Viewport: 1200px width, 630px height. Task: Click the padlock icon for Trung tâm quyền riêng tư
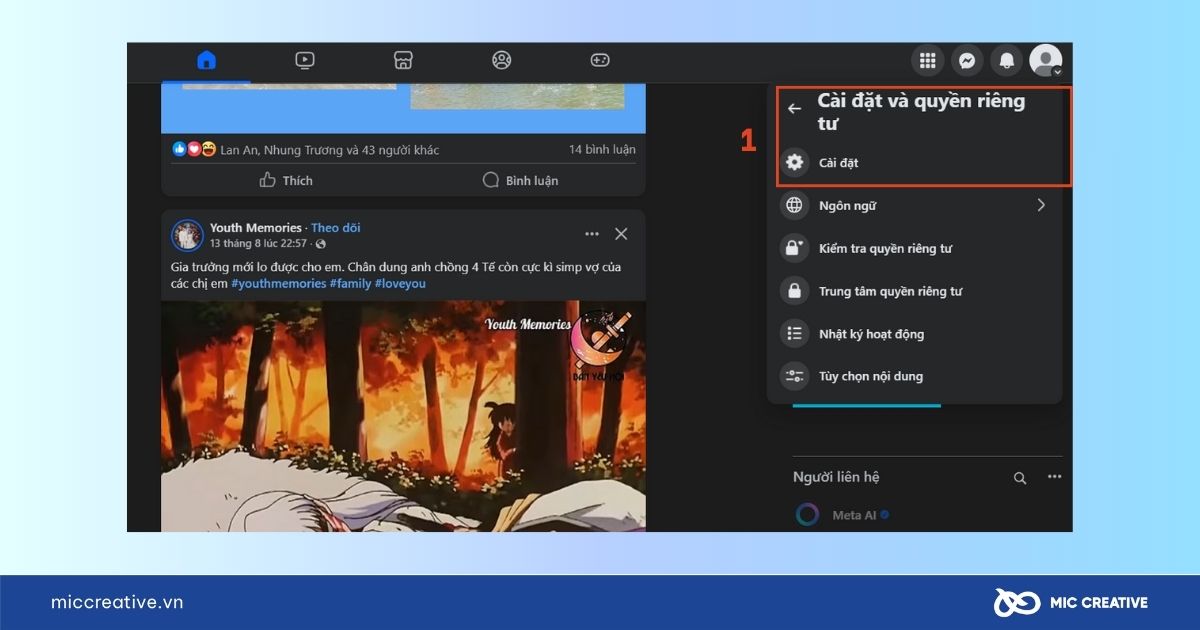pyautogui.click(x=795, y=291)
